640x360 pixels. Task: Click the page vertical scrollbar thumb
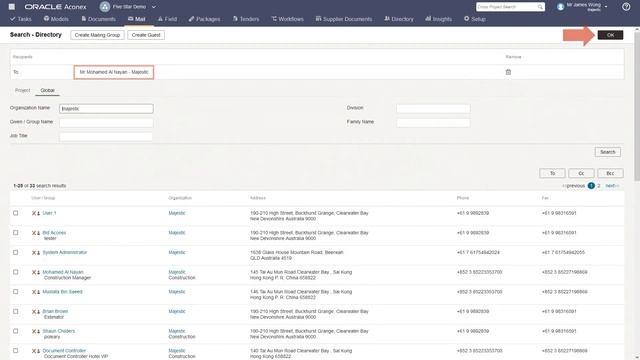[637, 106]
